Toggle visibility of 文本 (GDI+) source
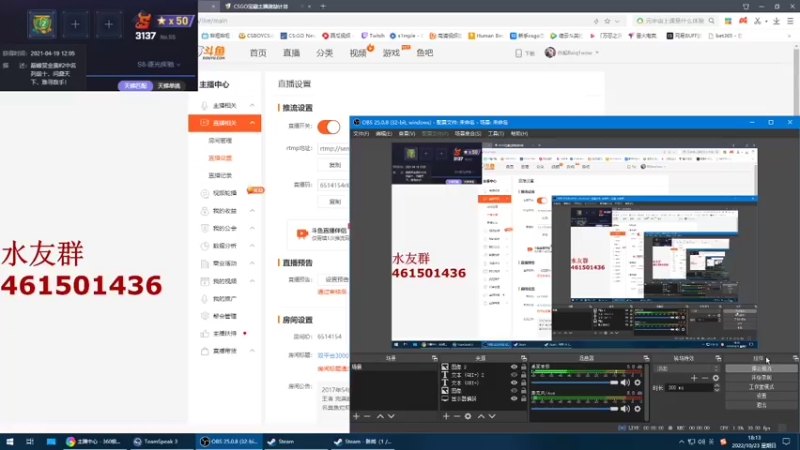This screenshot has height=450, width=800. 514,383
